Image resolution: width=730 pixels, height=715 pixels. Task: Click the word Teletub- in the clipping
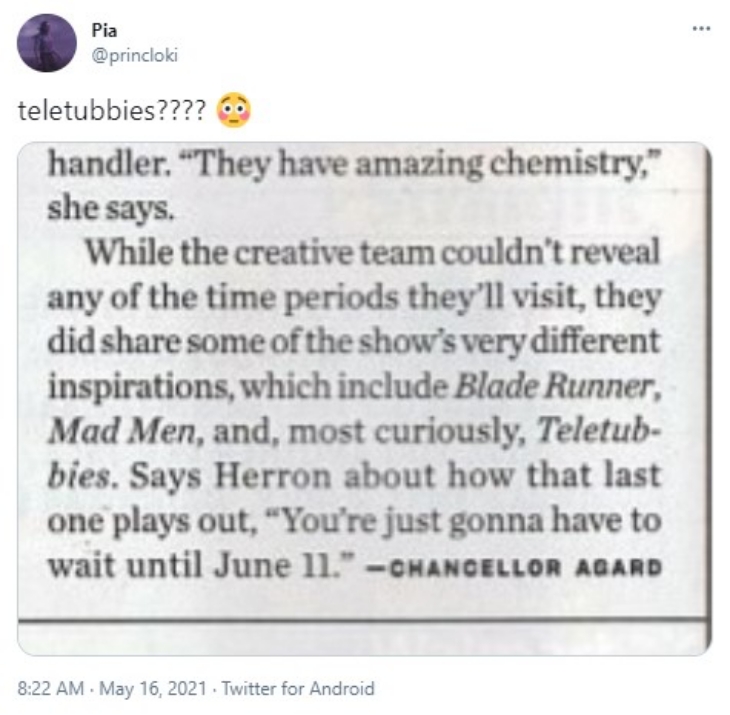599,430
